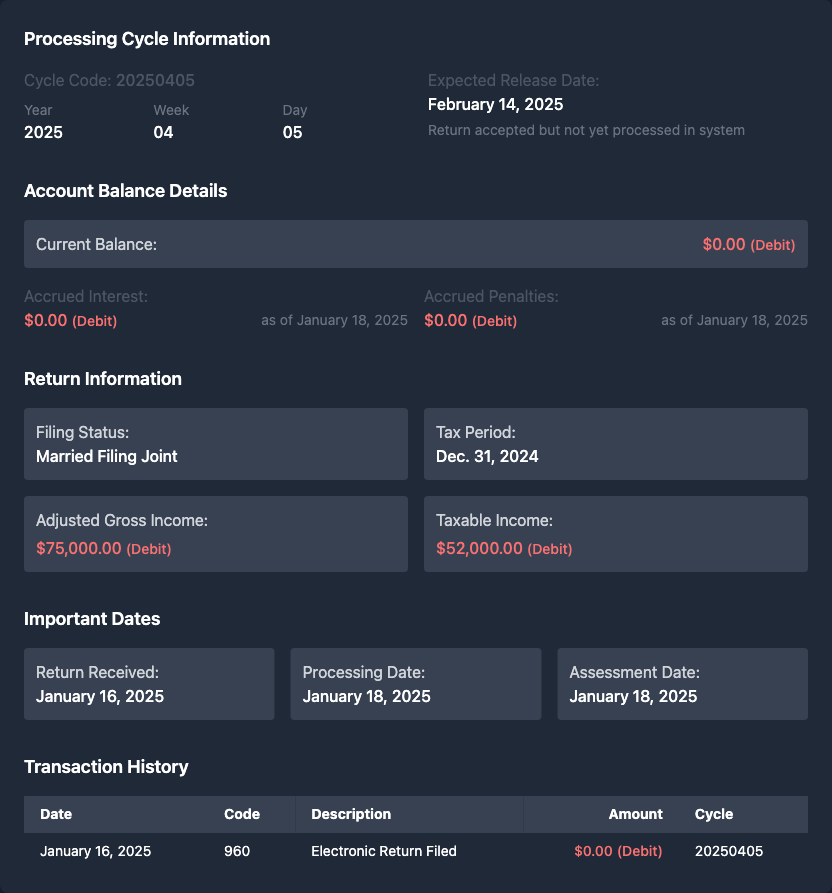Click the Amount column header
Viewport: 832px width, 893px height.
coord(635,814)
